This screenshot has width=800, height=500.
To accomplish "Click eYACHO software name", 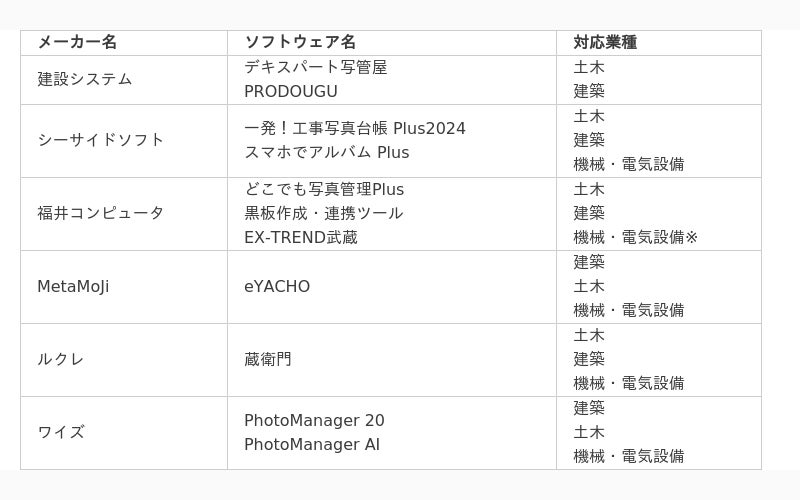I will tap(277, 286).
